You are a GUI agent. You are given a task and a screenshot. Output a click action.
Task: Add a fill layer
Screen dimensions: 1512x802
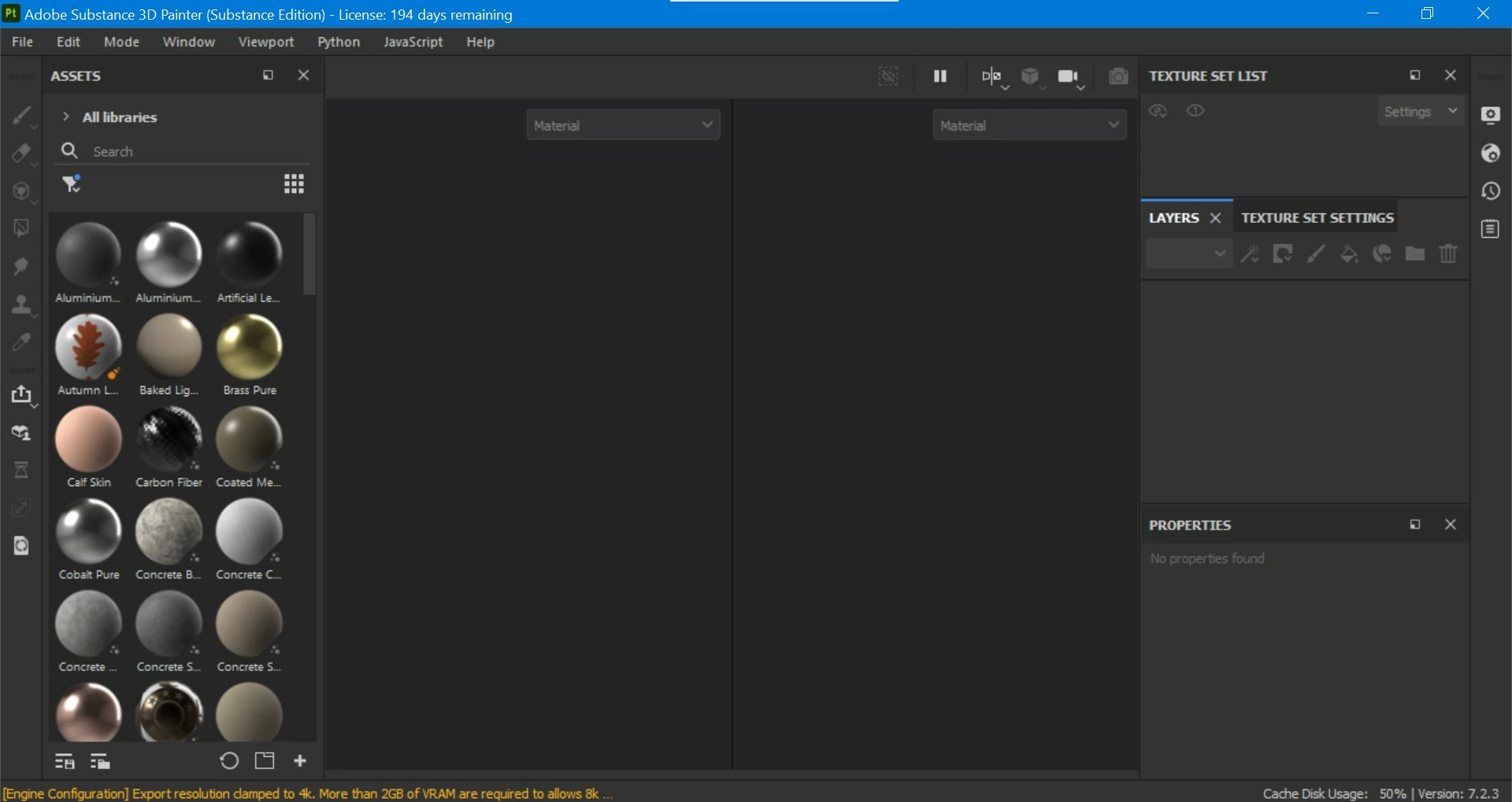1349,254
